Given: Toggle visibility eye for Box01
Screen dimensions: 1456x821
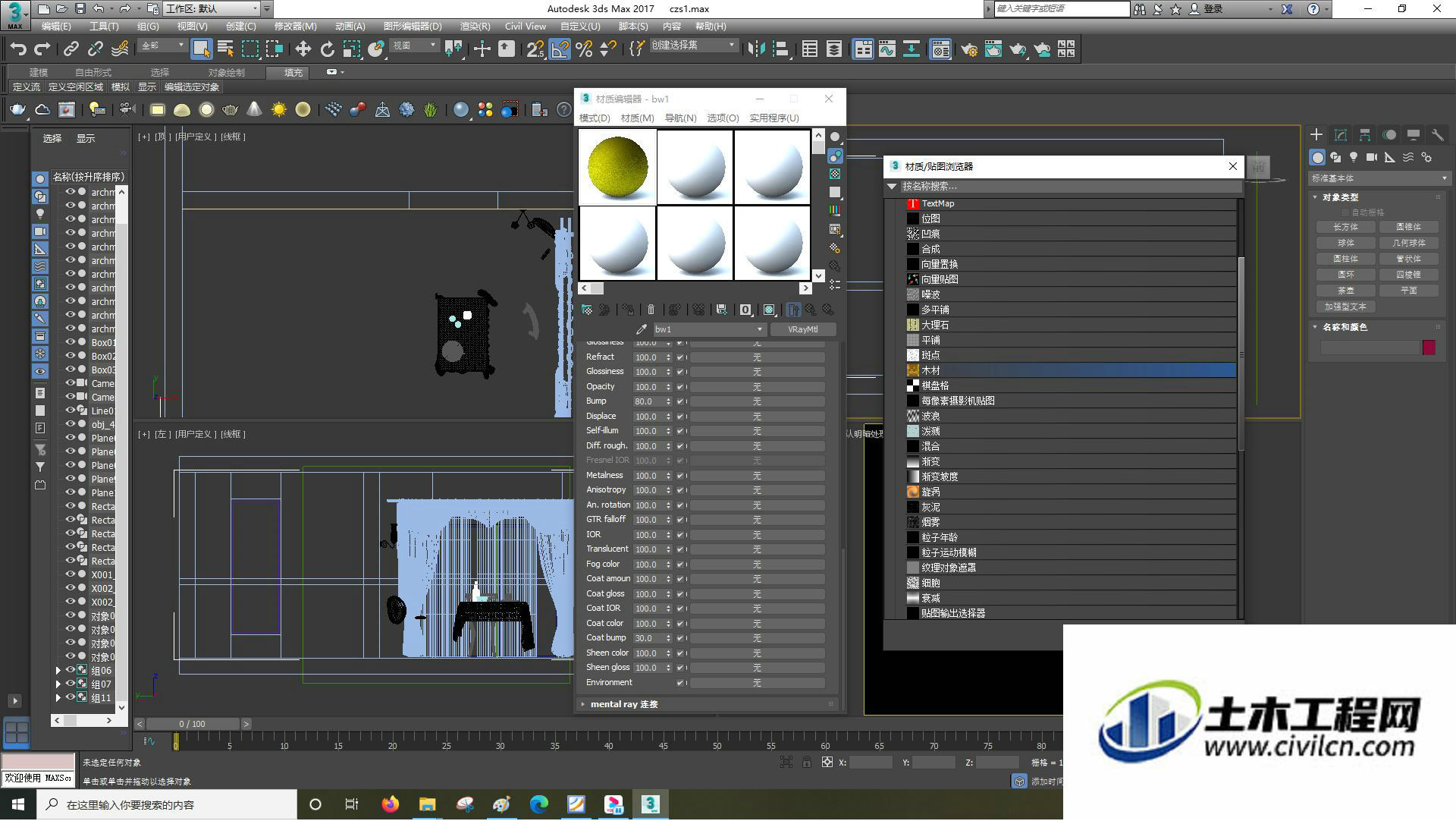Looking at the screenshot, I should [x=70, y=342].
